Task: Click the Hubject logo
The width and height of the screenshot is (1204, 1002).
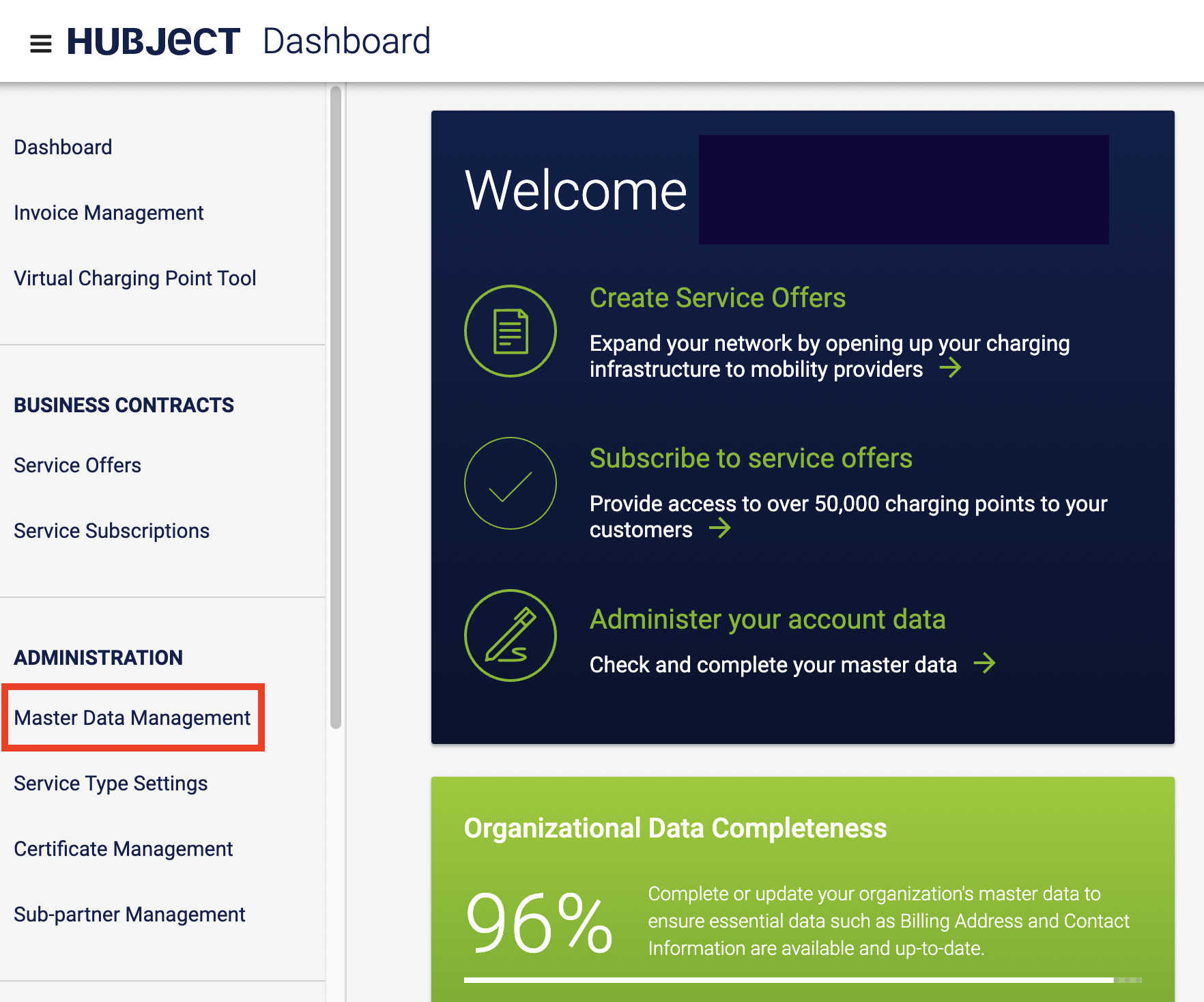Action: tap(154, 42)
